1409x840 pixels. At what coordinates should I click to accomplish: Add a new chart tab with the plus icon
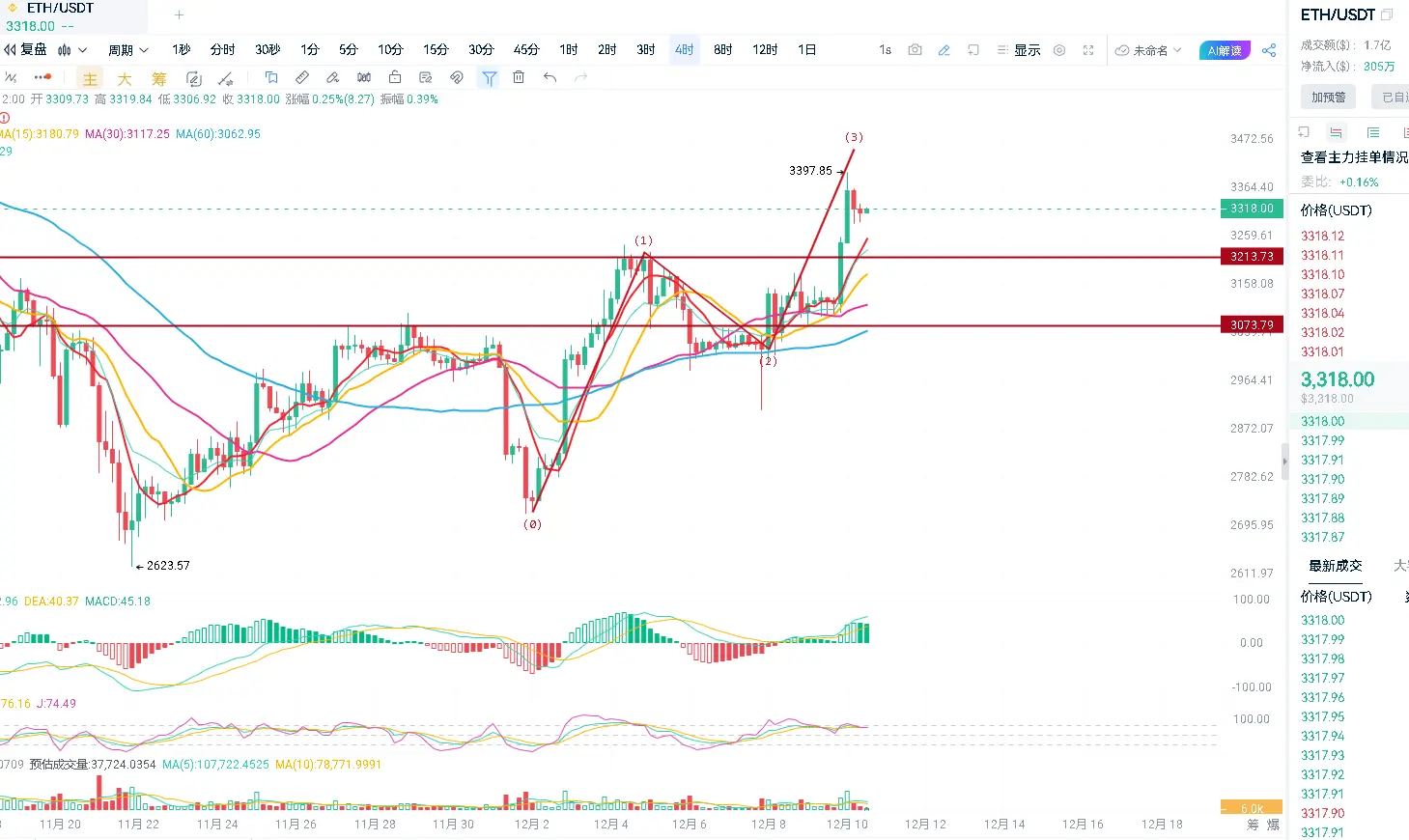[x=179, y=15]
